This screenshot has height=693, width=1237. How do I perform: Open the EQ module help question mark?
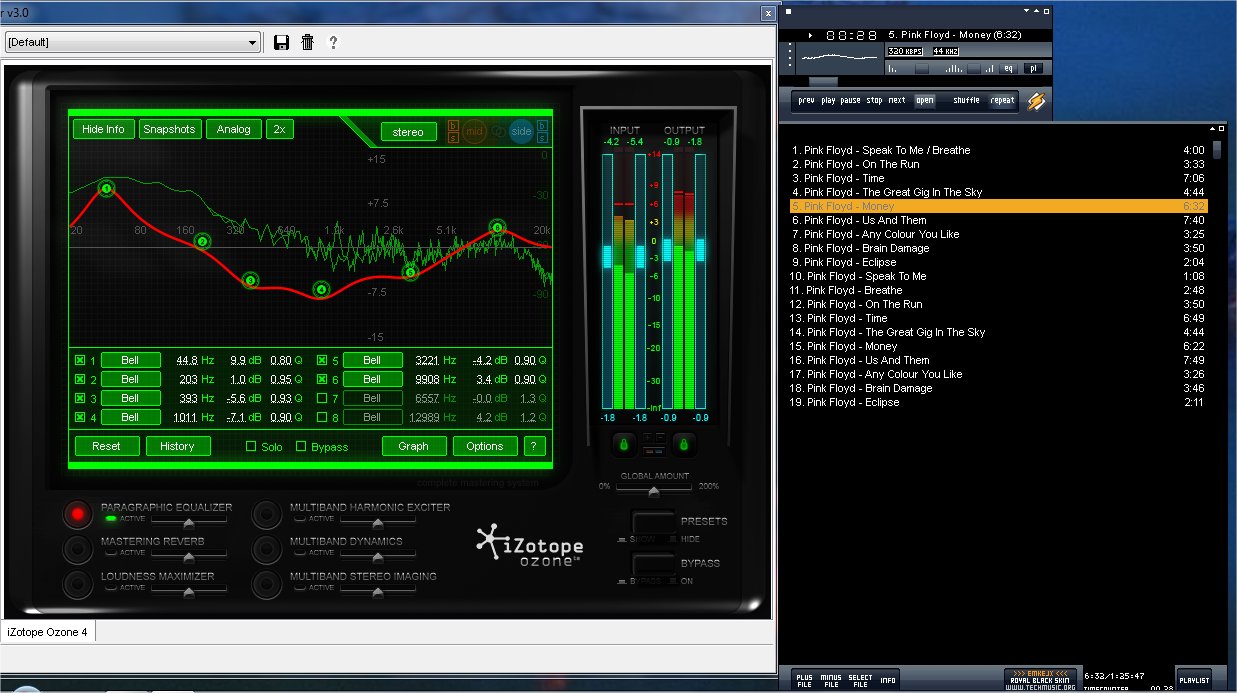(x=534, y=446)
